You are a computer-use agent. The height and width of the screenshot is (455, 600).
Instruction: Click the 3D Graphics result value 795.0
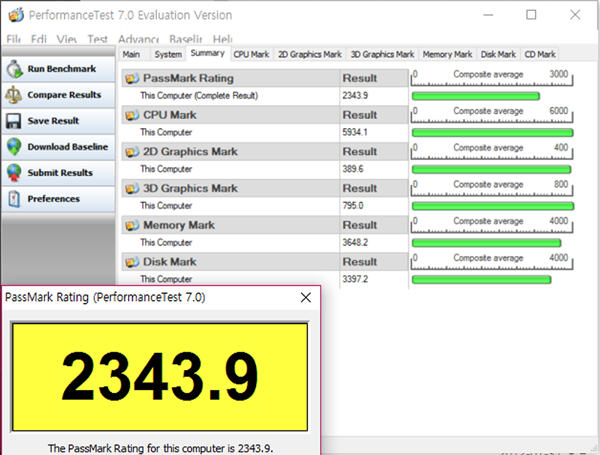point(353,206)
